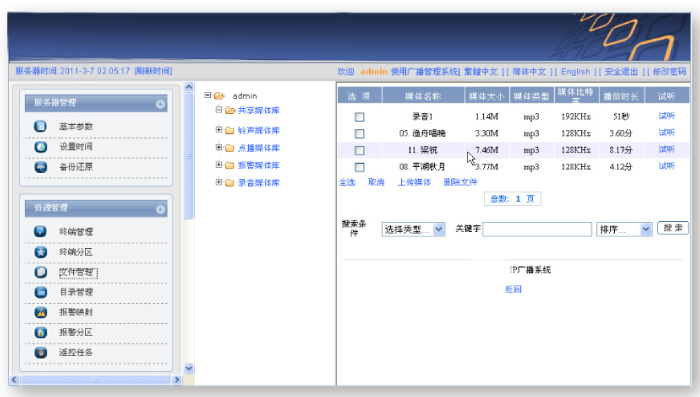Click 试听 for 08. 平湖秋月
Viewport: 700px width, 397px height.
point(667,166)
